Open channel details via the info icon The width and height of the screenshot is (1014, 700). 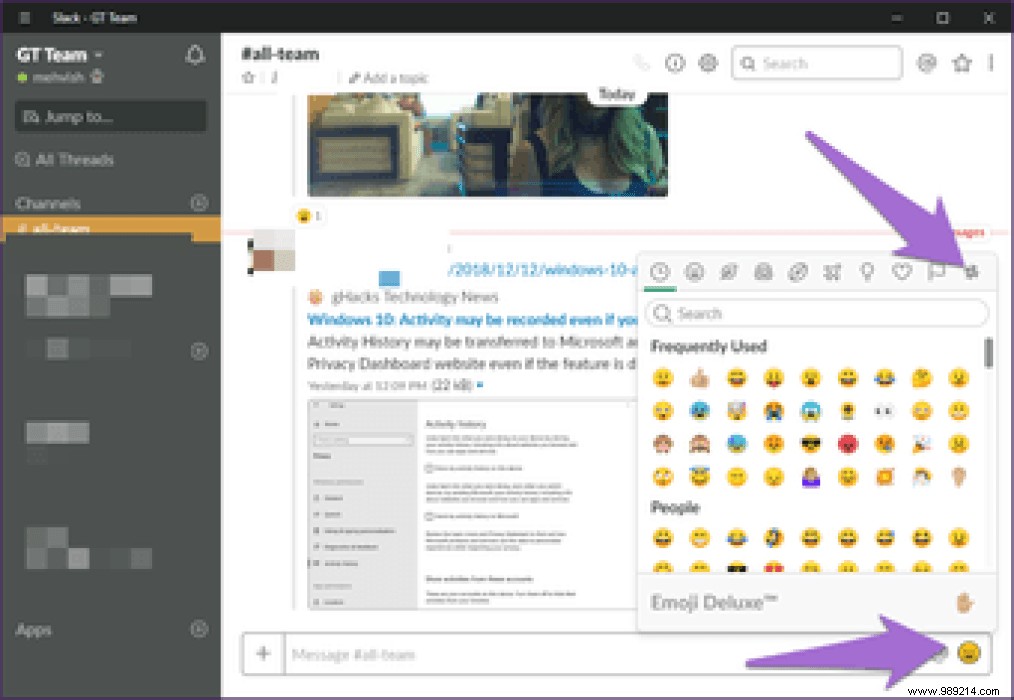pos(675,62)
